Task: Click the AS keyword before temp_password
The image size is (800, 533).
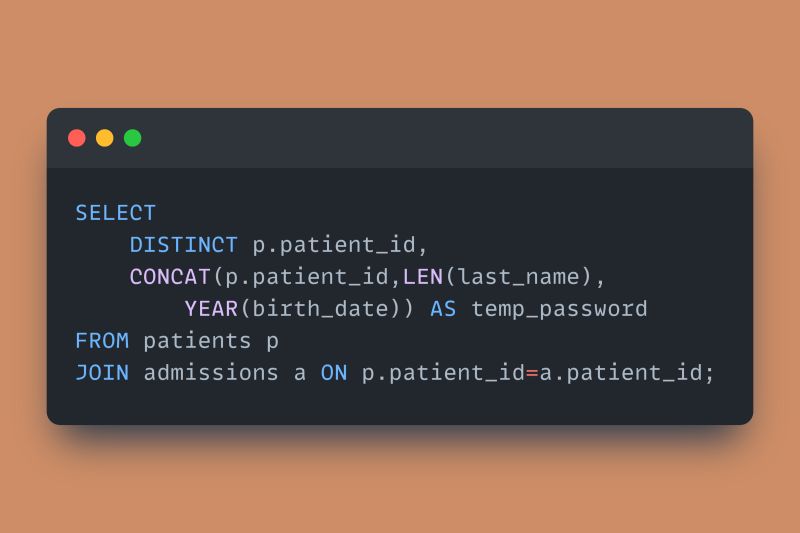Action: click(443, 309)
